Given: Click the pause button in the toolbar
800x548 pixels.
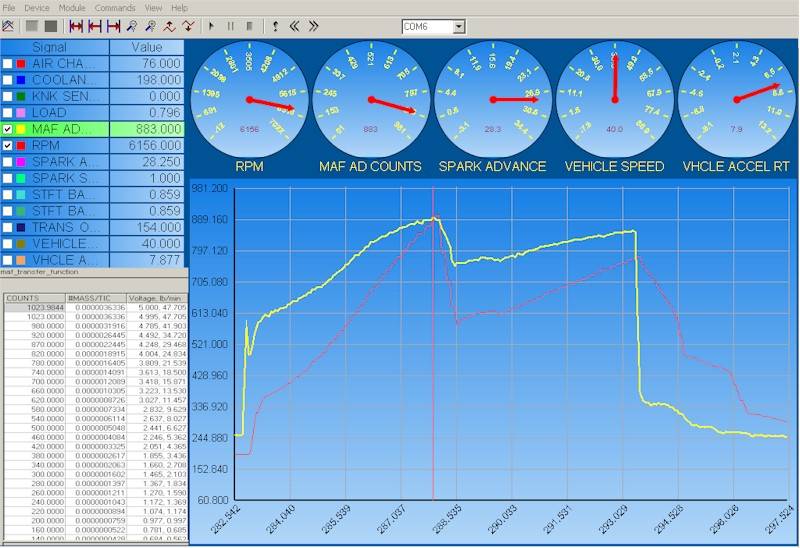Looking at the screenshot, I should (230, 26).
